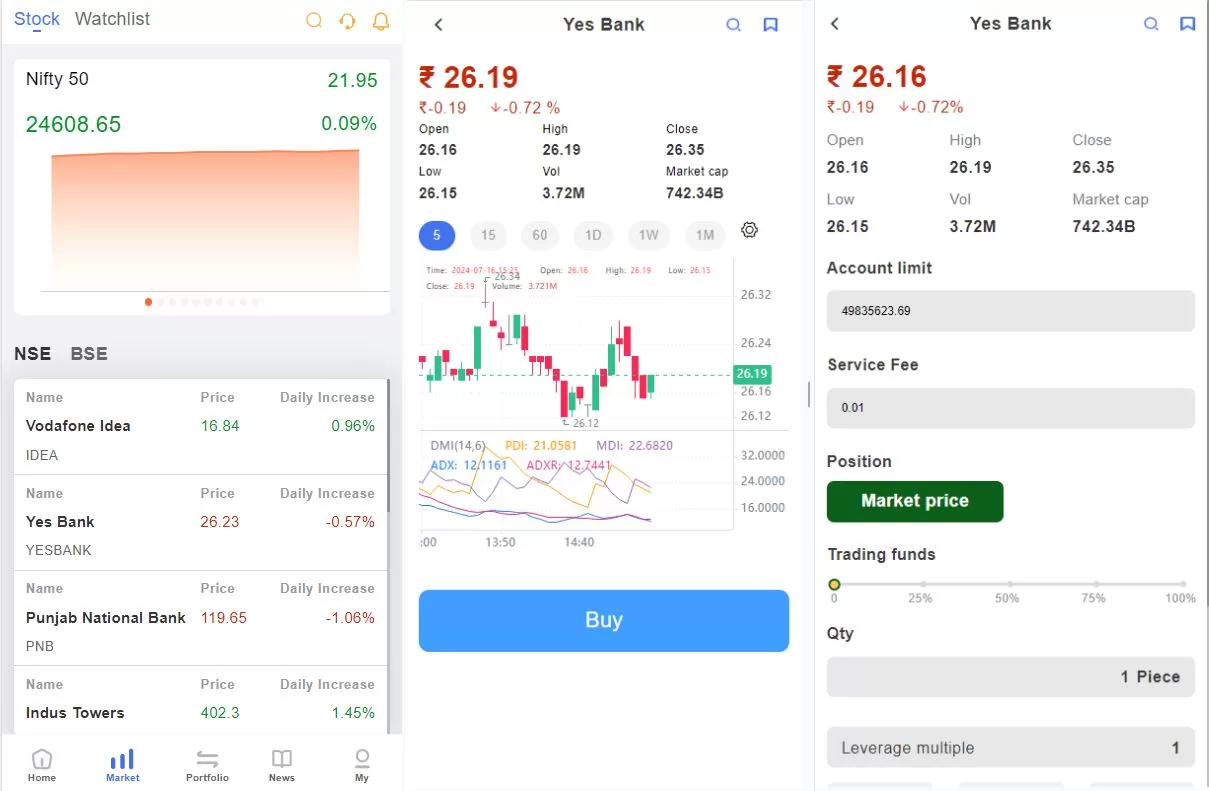Viewport: 1209px width, 791px height.
Task: Switch to the BSE exchange tab
Action: tap(89, 353)
